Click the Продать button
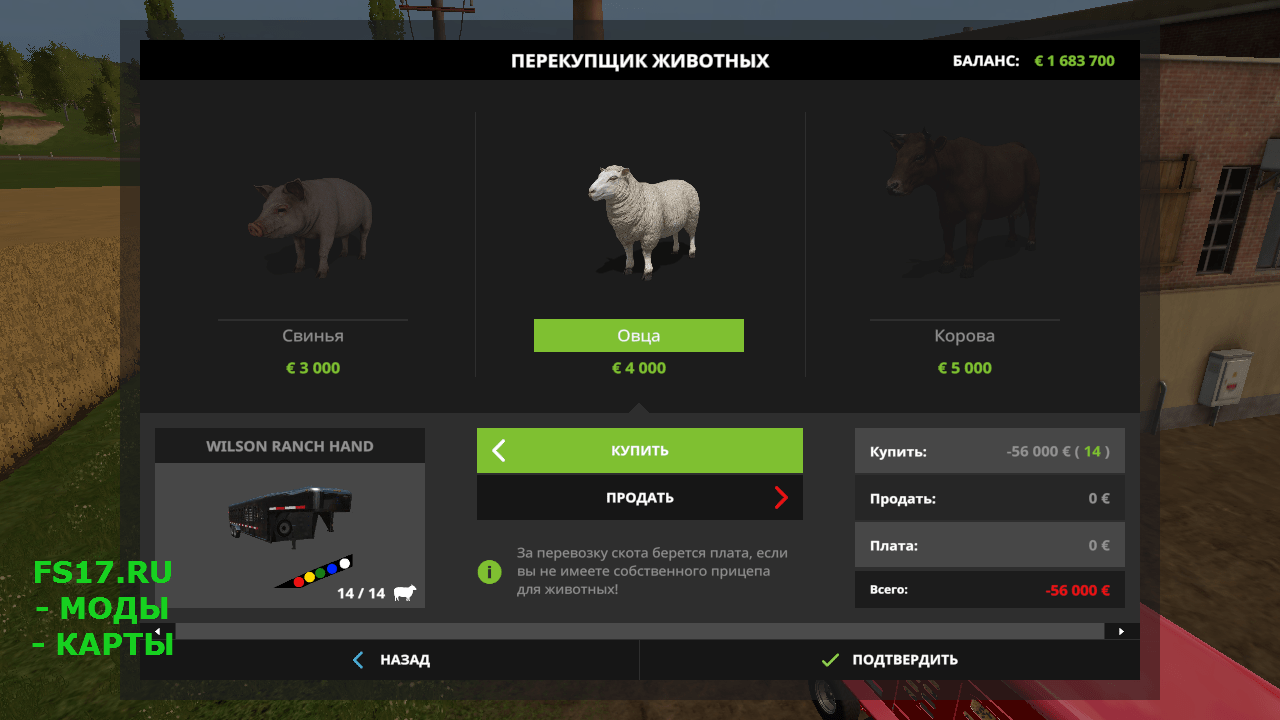 (x=640, y=498)
